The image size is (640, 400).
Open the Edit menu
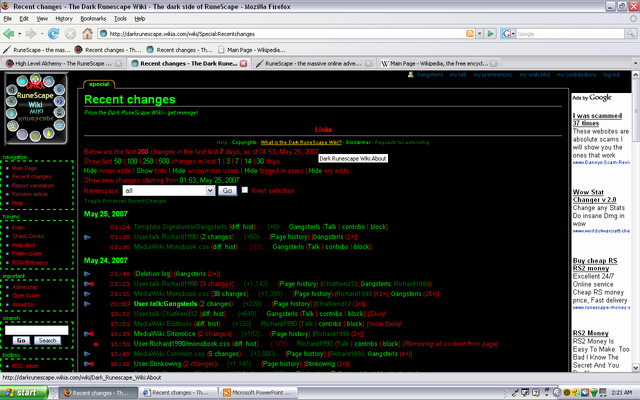[24, 18]
